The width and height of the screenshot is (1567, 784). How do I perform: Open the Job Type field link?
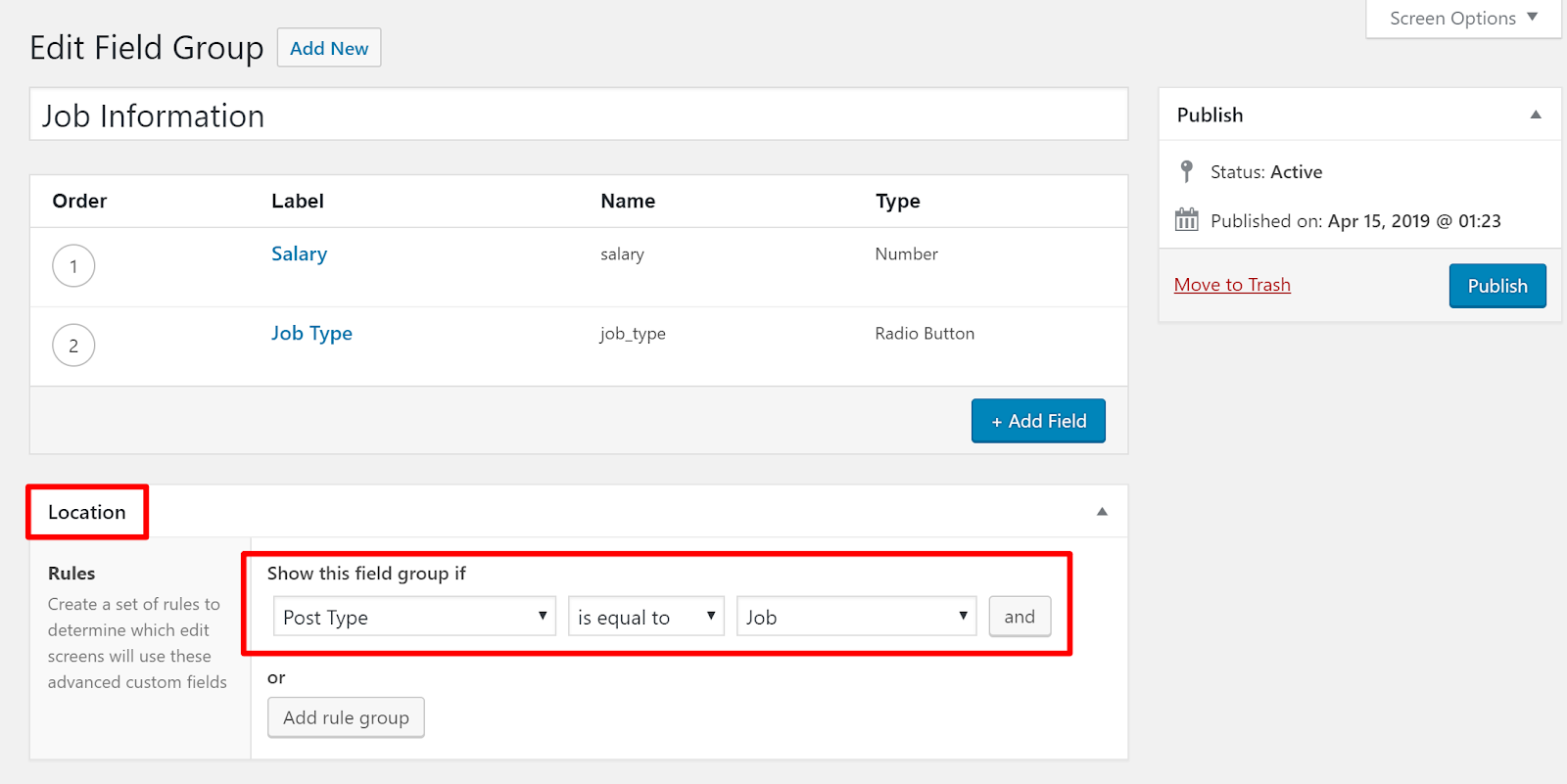pos(311,333)
